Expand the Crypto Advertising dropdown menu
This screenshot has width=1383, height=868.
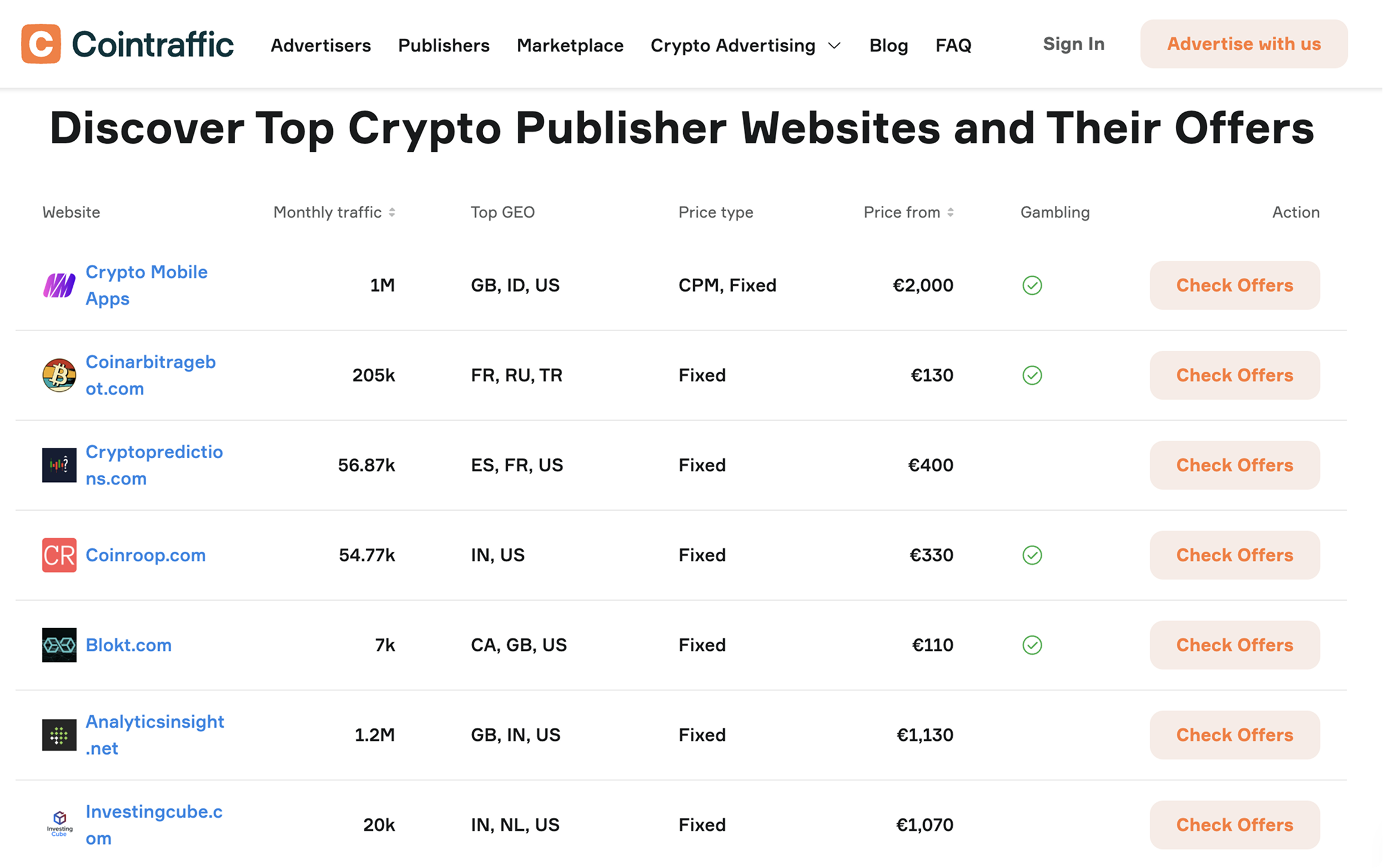click(746, 45)
